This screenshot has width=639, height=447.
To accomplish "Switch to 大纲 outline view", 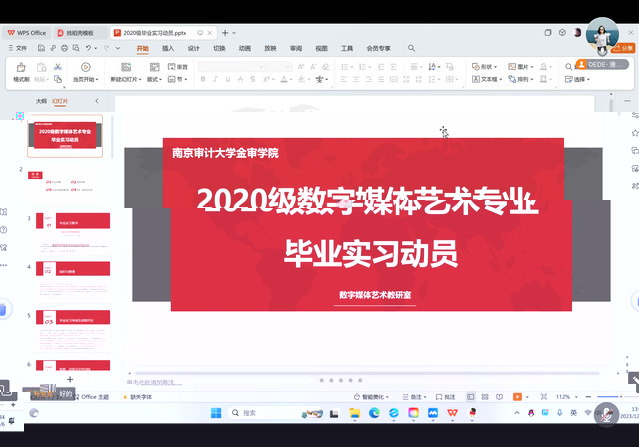I will click(x=41, y=101).
